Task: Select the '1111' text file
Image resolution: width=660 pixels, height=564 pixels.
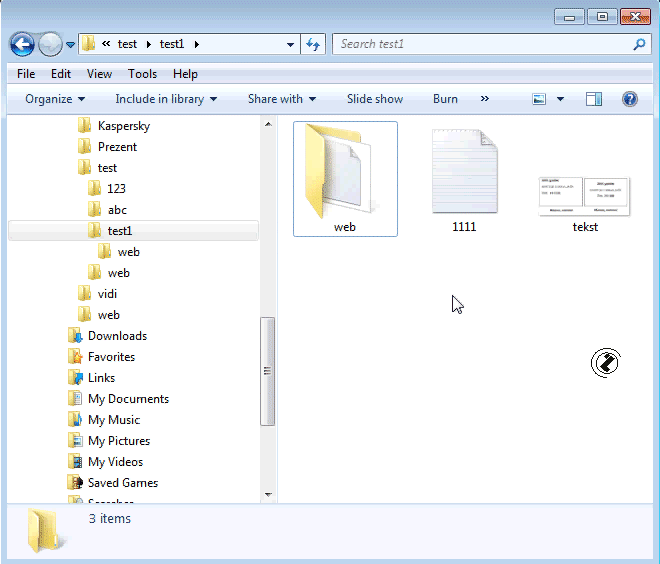Action: tap(464, 181)
